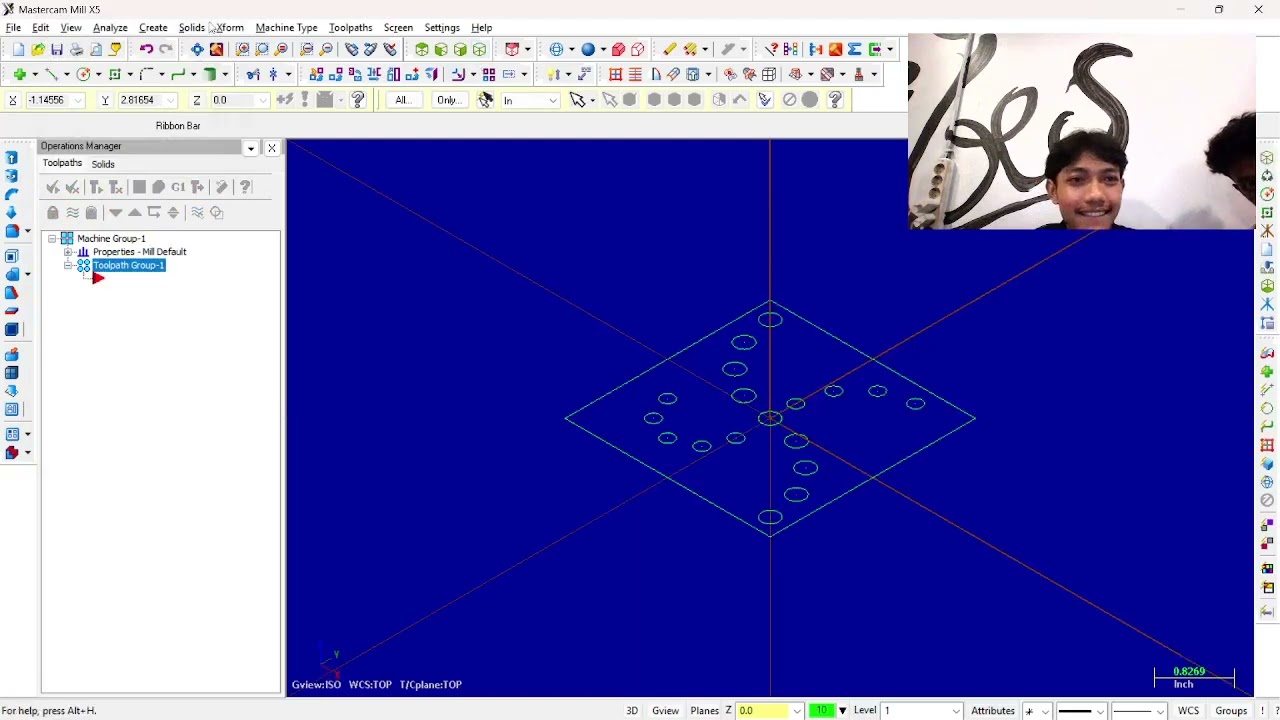Click the Attributes button in status bar
Screen dimensions: 1280x720
(x=993, y=711)
